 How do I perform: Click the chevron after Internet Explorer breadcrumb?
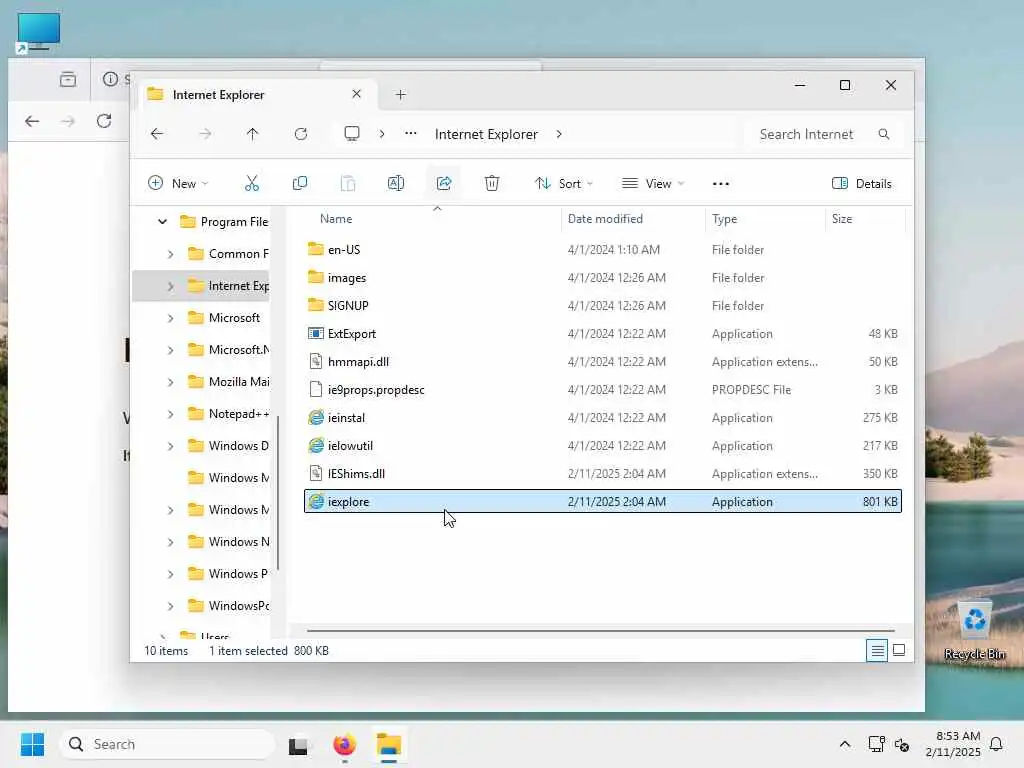pos(559,134)
